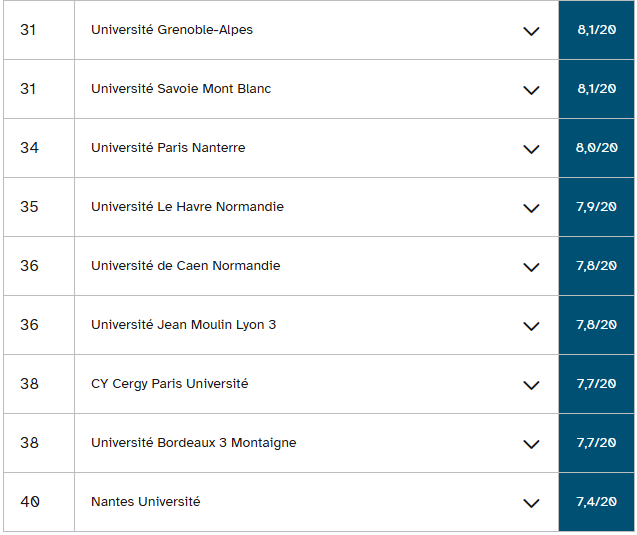Click the Université Jean Moulin Lyon 3 name
Viewport: 637px width, 535px height.
pyautogui.click(x=183, y=325)
